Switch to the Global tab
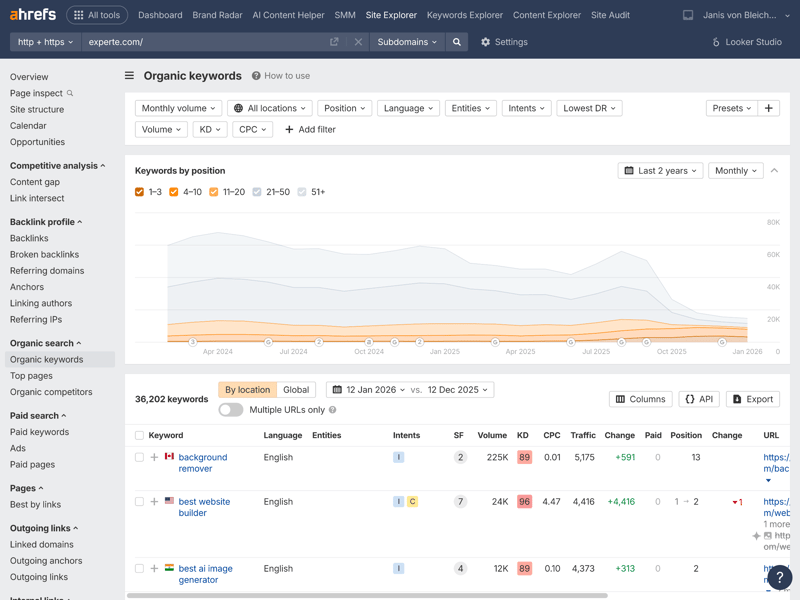The image size is (800, 600). (296, 390)
